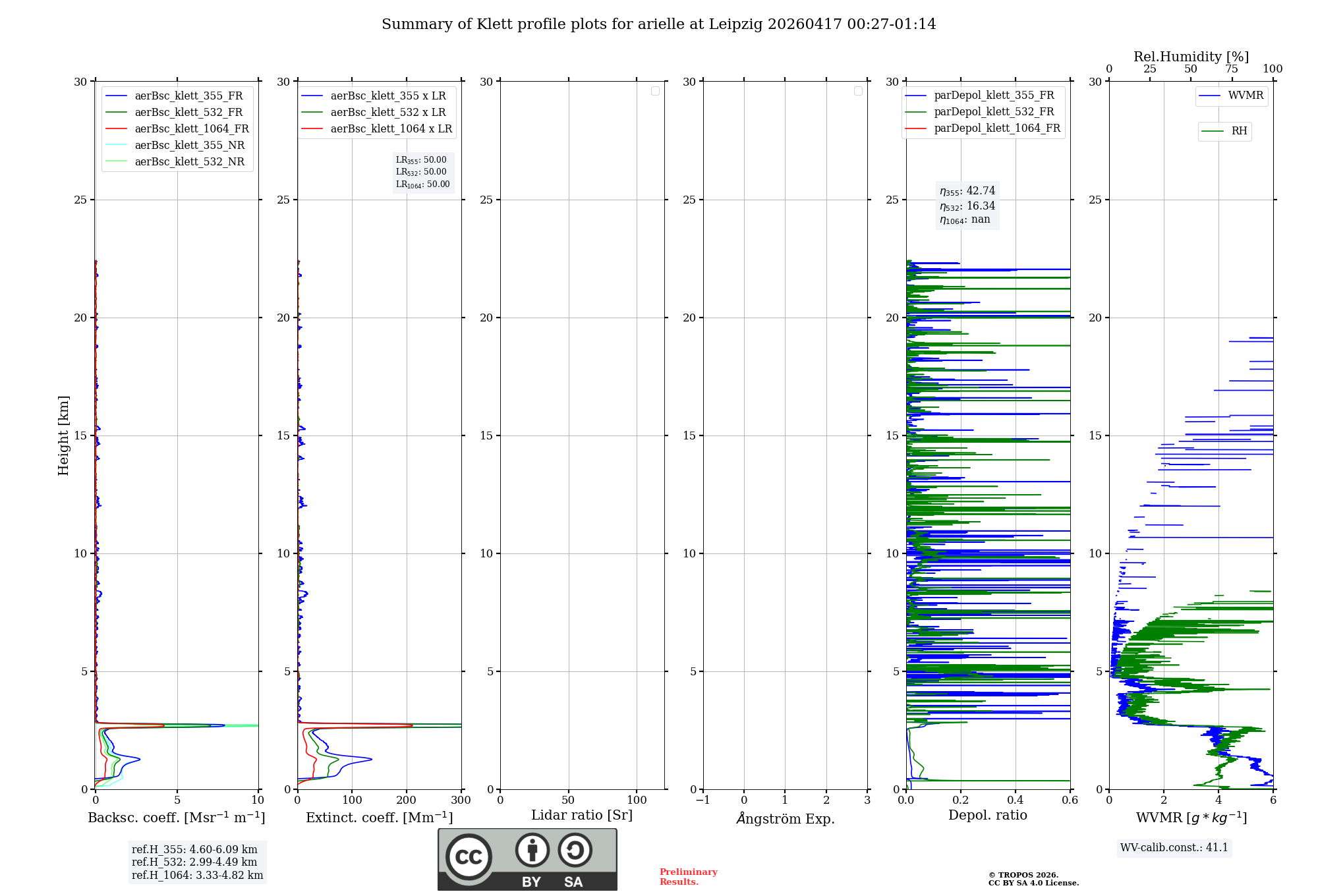
Task: Select legend entry parDepol_klett_1064_FR
Action: [x=983, y=128]
